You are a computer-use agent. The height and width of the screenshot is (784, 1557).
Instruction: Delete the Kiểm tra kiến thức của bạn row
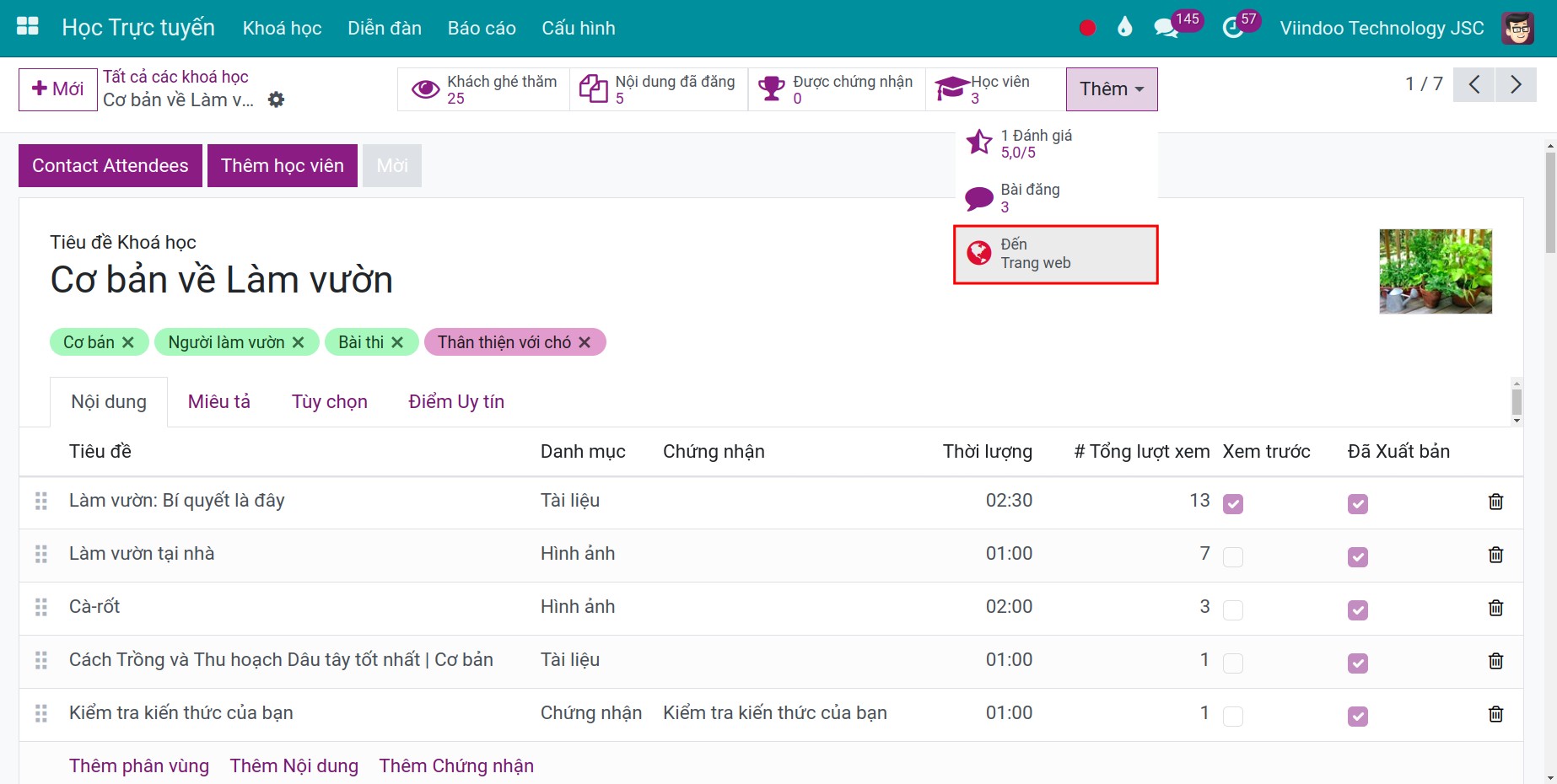point(1495,714)
